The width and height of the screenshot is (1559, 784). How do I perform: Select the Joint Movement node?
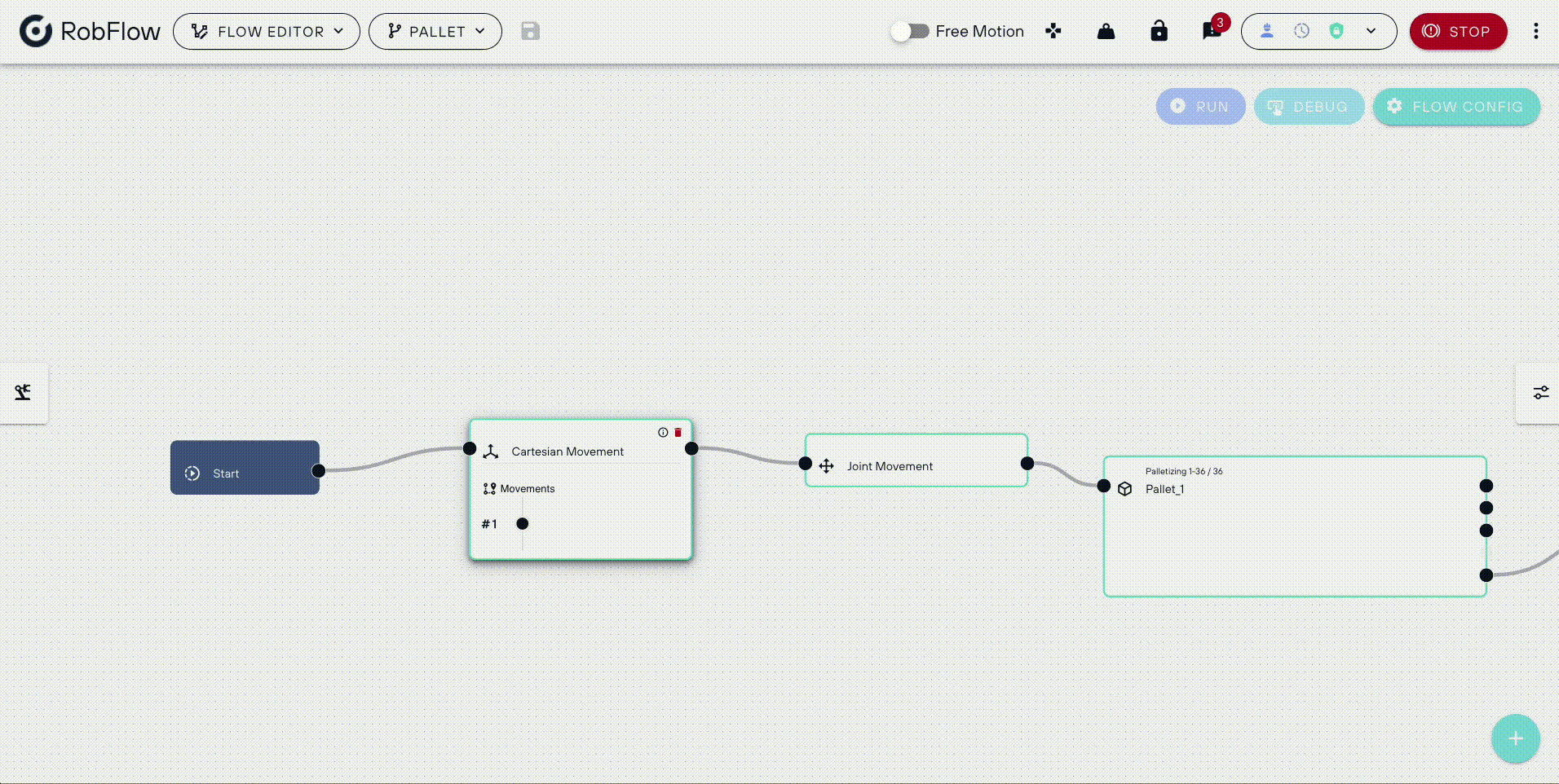click(x=916, y=460)
